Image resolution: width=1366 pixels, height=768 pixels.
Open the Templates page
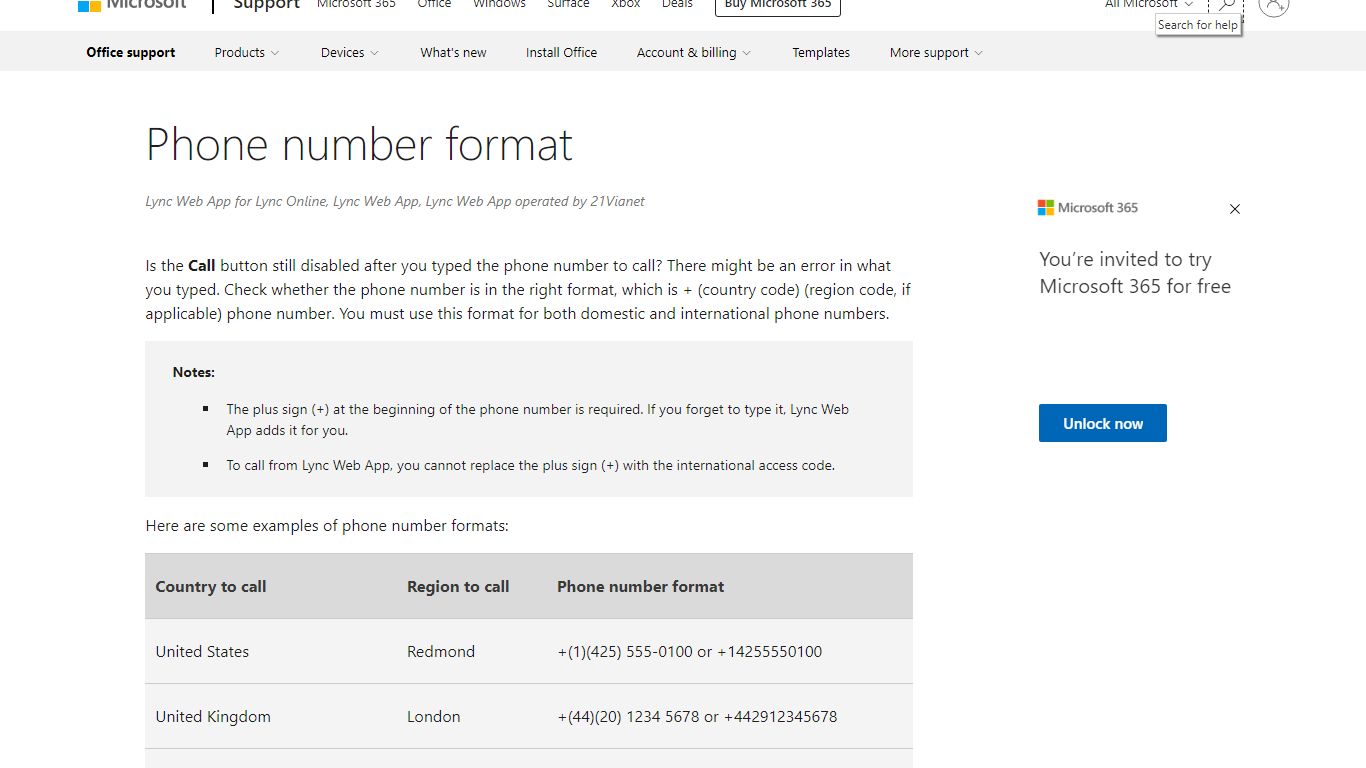[821, 52]
